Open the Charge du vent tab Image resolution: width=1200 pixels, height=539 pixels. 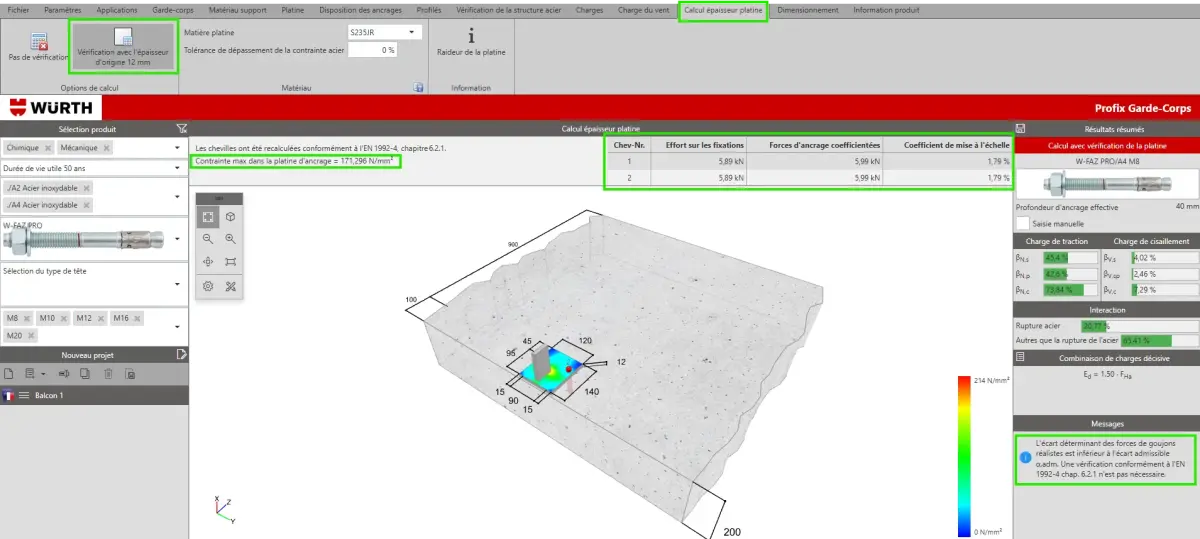(x=643, y=10)
